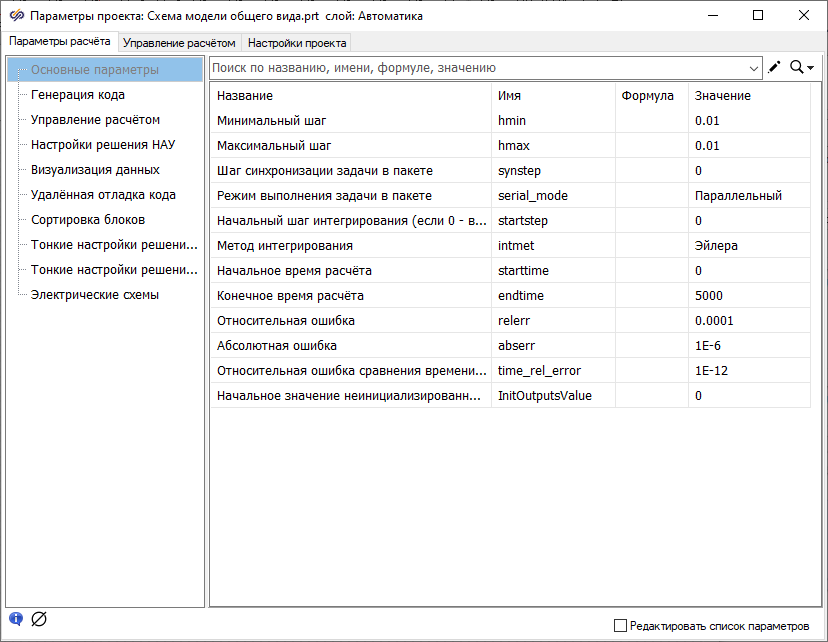This screenshot has width=828, height=642.
Task: Enable 'Редактировать список параметров' checkbox
Action: (x=620, y=626)
